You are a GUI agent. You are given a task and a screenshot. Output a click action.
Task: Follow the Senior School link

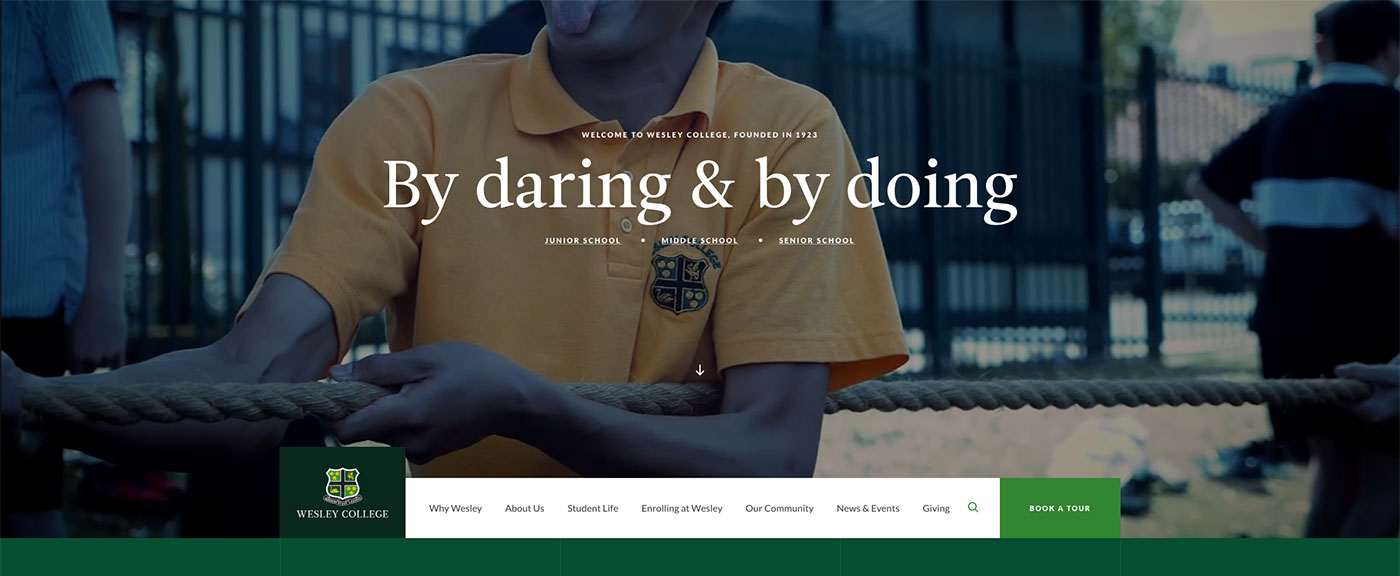pos(816,241)
